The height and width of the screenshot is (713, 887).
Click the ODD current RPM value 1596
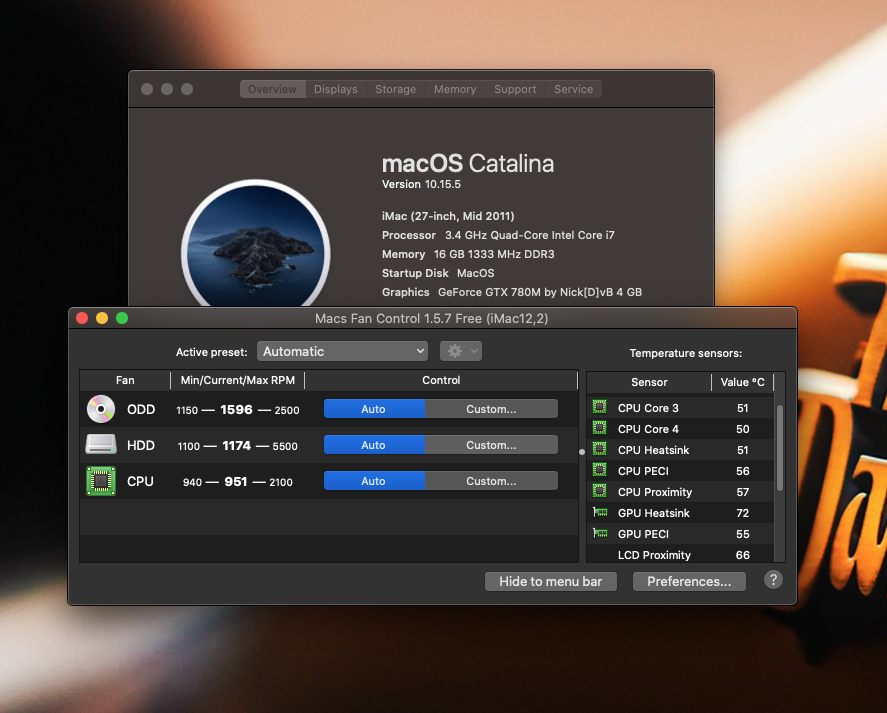[x=236, y=410]
